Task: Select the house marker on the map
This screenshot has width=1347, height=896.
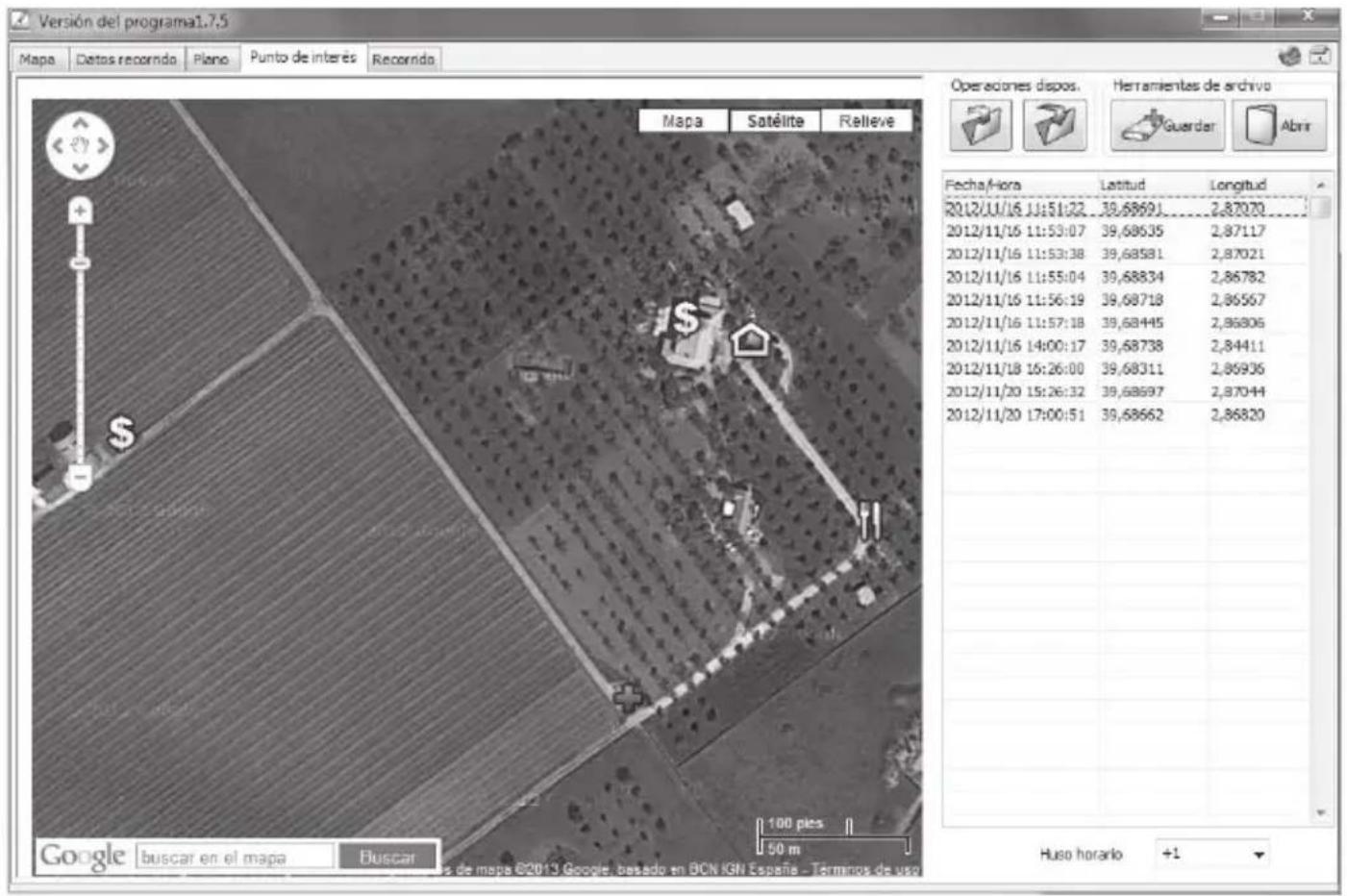Action: pos(751,339)
